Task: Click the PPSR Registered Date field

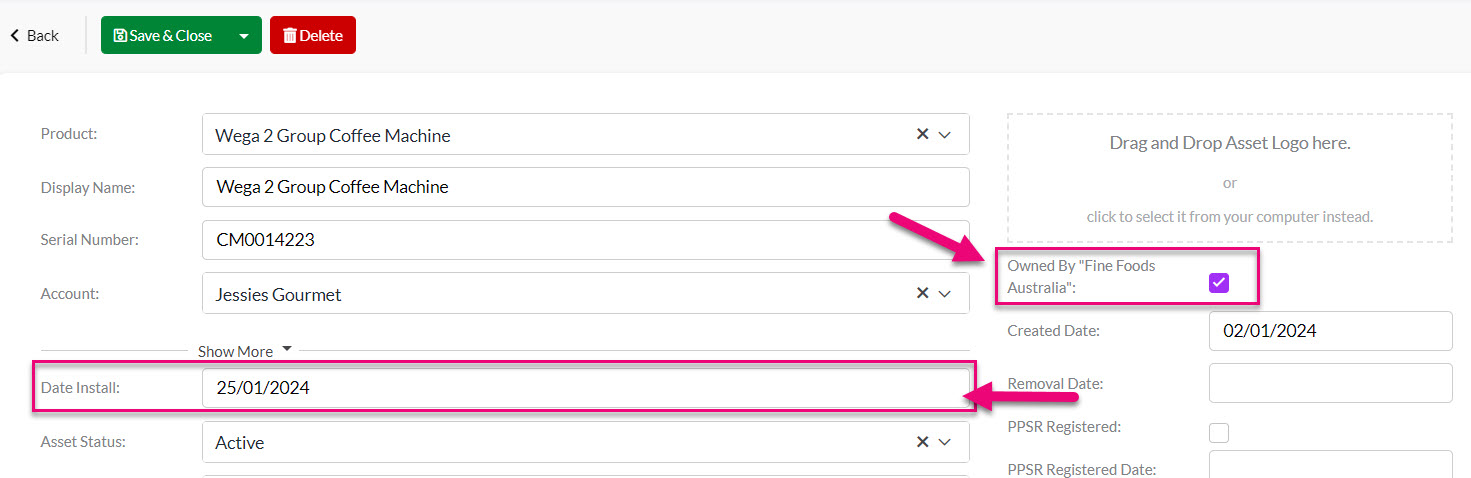Action: pyautogui.click(x=1330, y=466)
